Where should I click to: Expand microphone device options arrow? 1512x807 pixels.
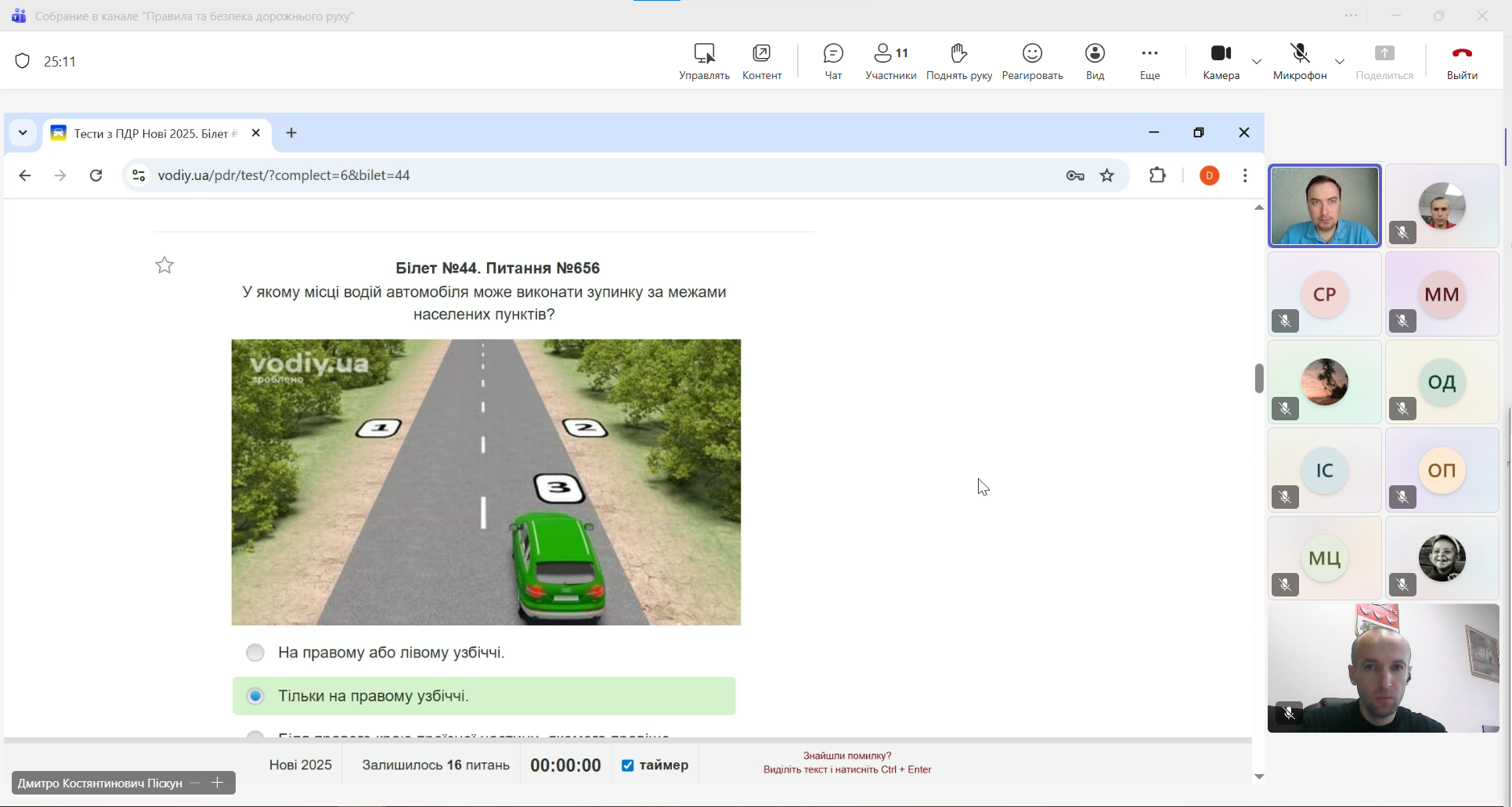click(x=1340, y=62)
